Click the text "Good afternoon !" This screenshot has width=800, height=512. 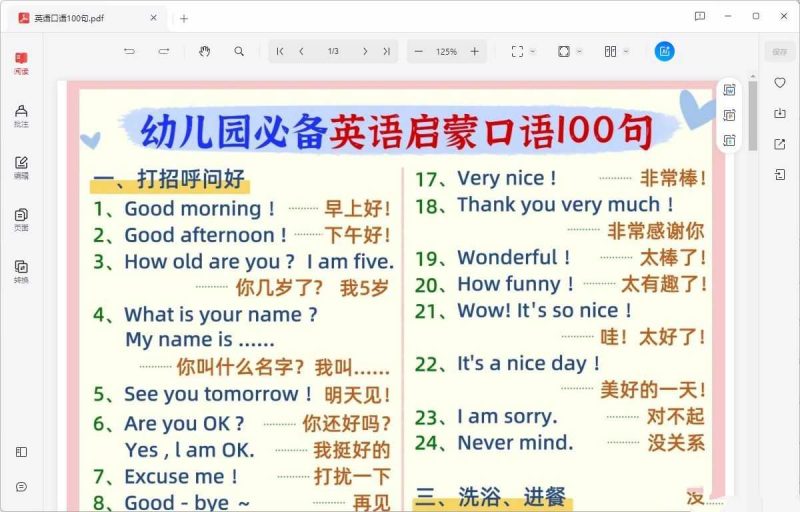[205, 235]
